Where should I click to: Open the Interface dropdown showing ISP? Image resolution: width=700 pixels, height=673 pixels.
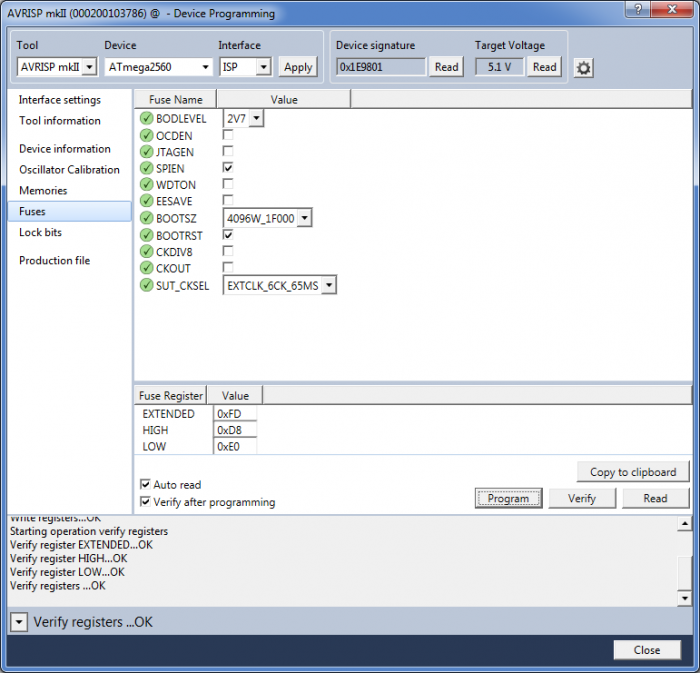point(245,67)
